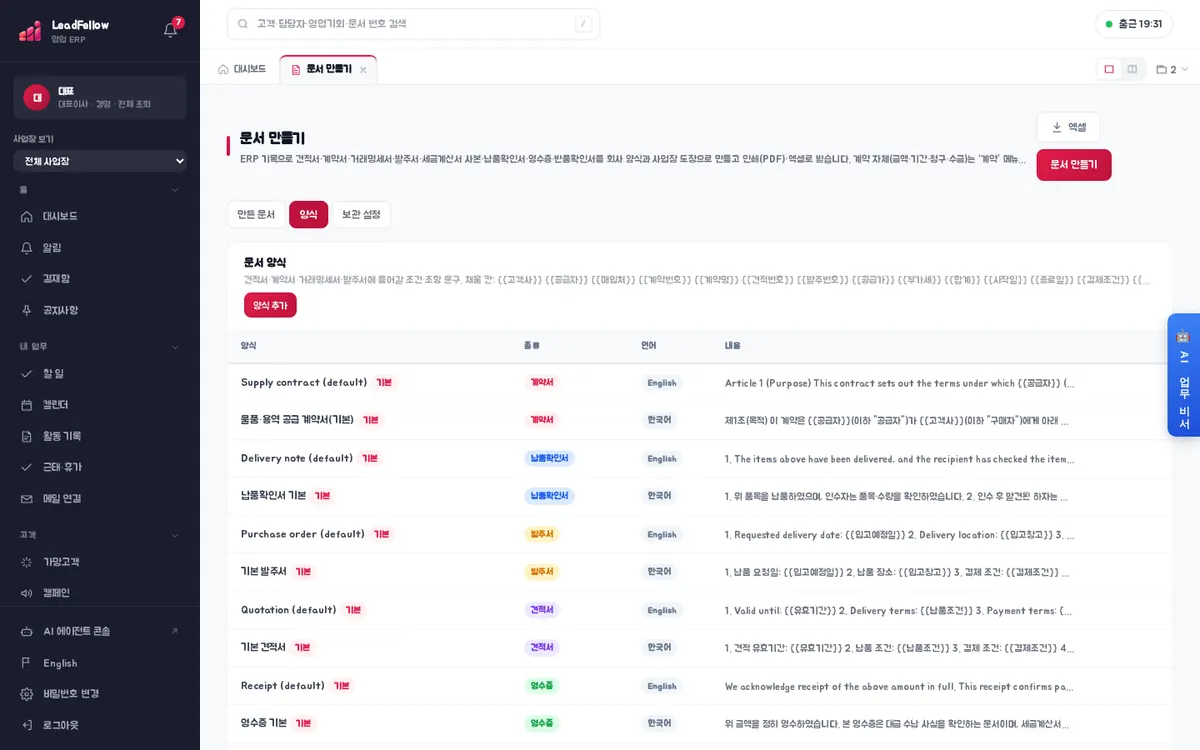The height and width of the screenshot is (750, 1200).
Task: Open 비밀번호 변경 settings item
Action: coord(100,693)
